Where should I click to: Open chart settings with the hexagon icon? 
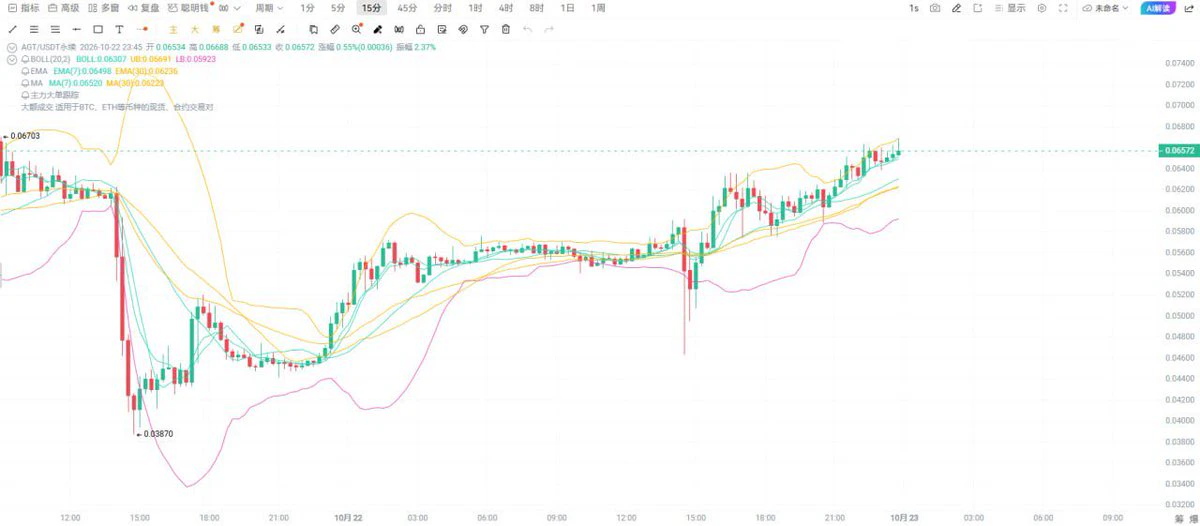click(x=1041, y=8)
